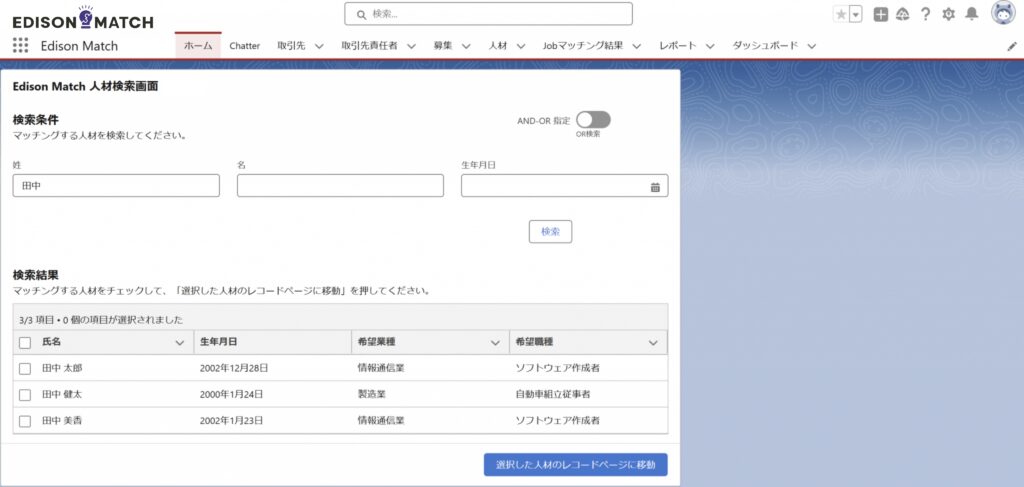Open Salesforce Help question mark icon
This screenshot has height=487, width=1024.
pyautogui.click(x=925, y=14)
